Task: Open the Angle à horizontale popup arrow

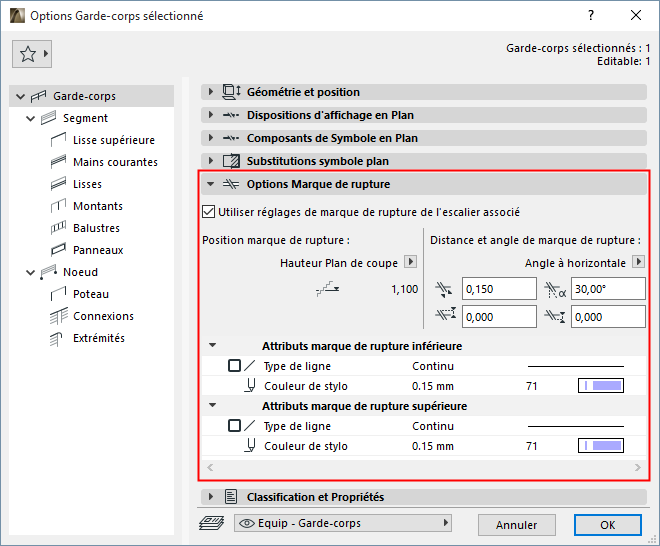Action: [639, 262]
